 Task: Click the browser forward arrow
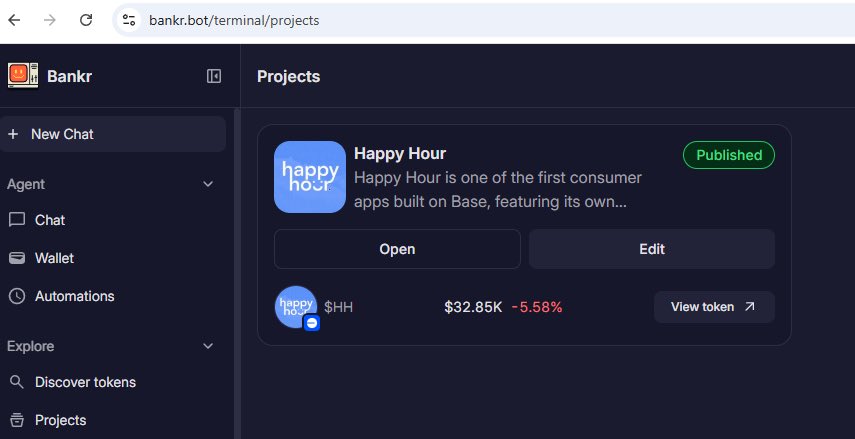pyautogui.click(x=50, y=20)
